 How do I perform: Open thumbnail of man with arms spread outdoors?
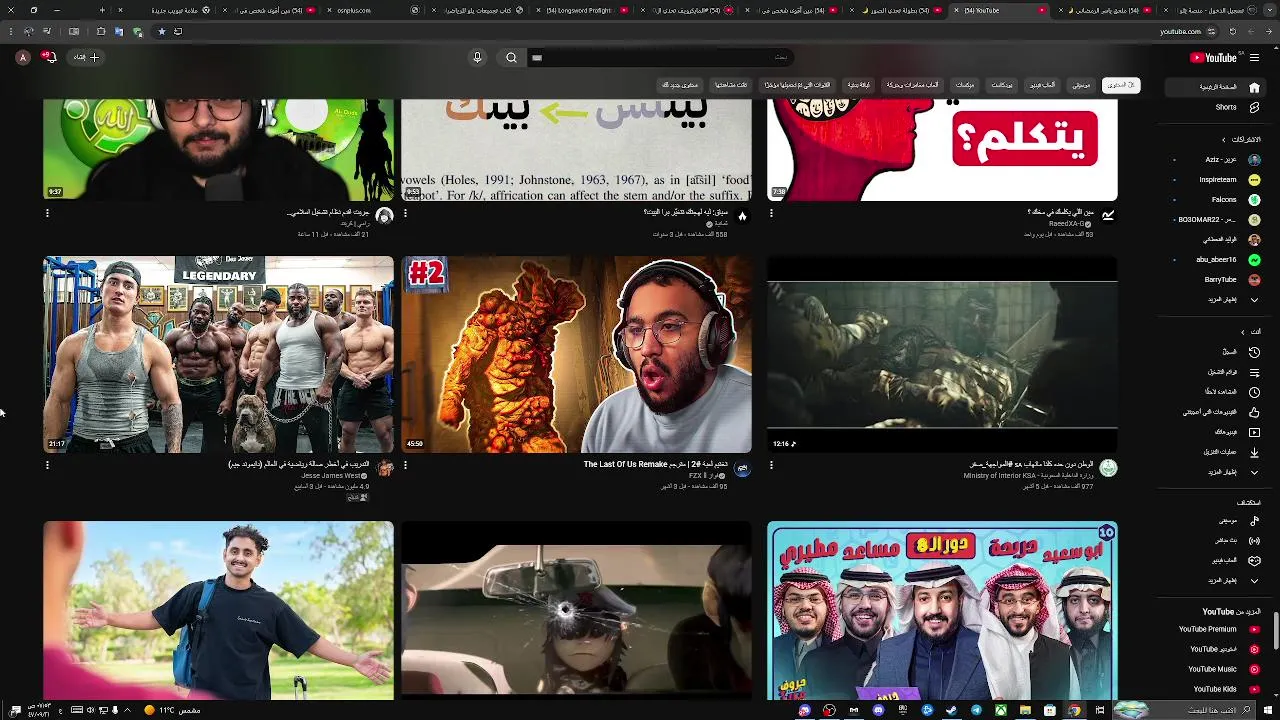(x=218, y=610)
